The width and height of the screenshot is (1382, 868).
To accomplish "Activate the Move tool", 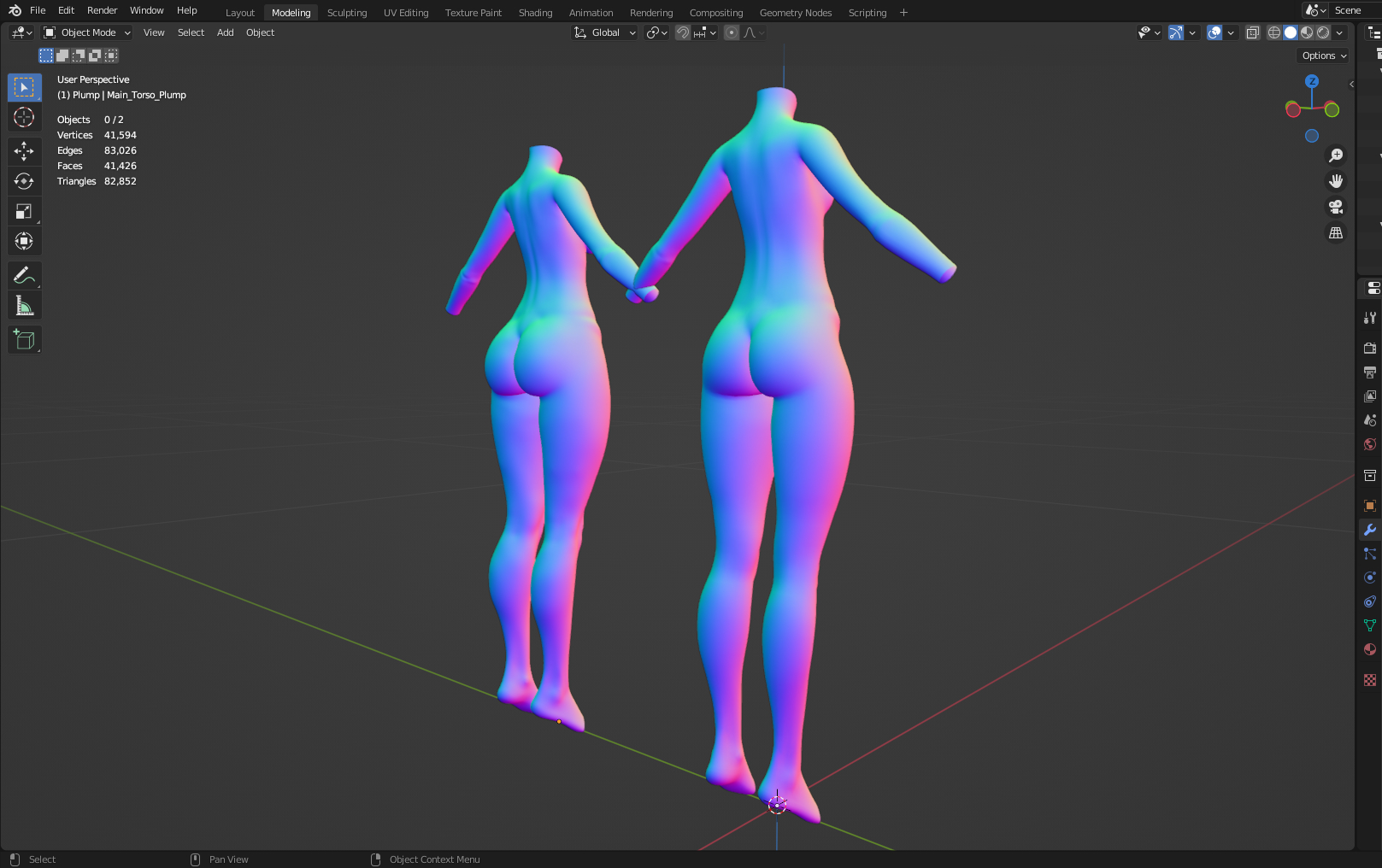I will tap(24, 151).
